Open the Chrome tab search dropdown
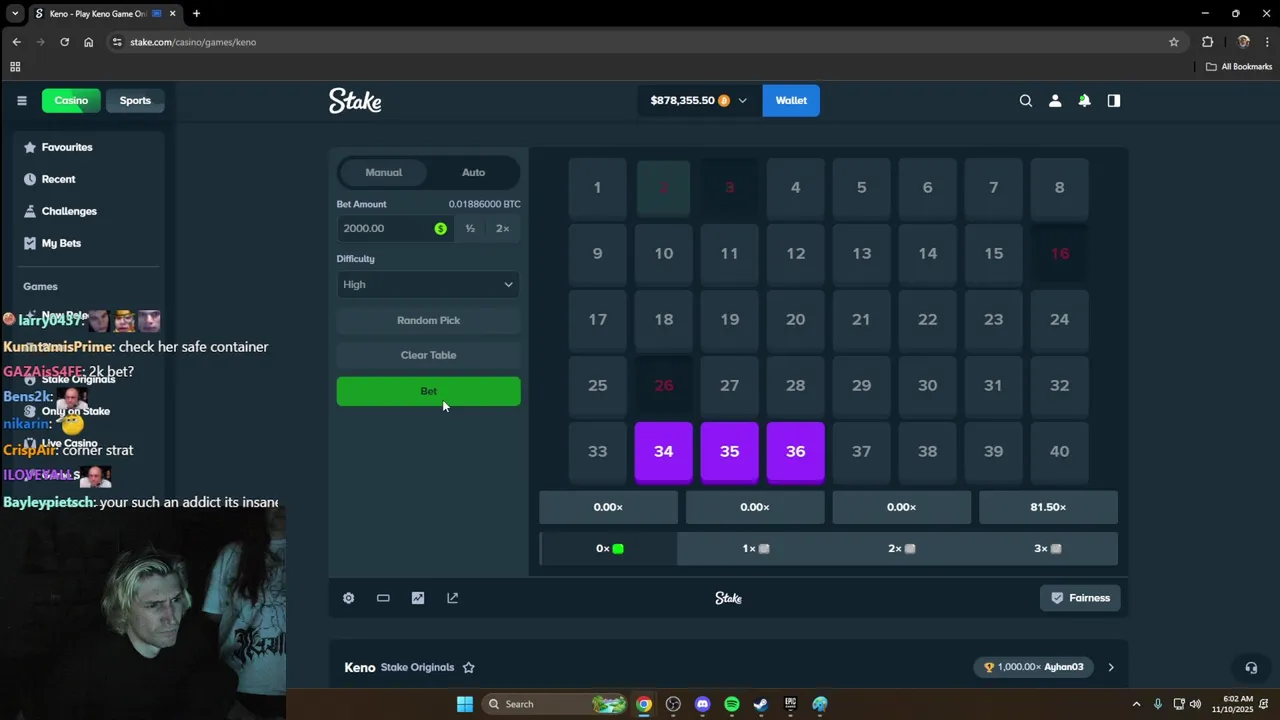Screen dimensions: 1280x720 click(15, 13)
